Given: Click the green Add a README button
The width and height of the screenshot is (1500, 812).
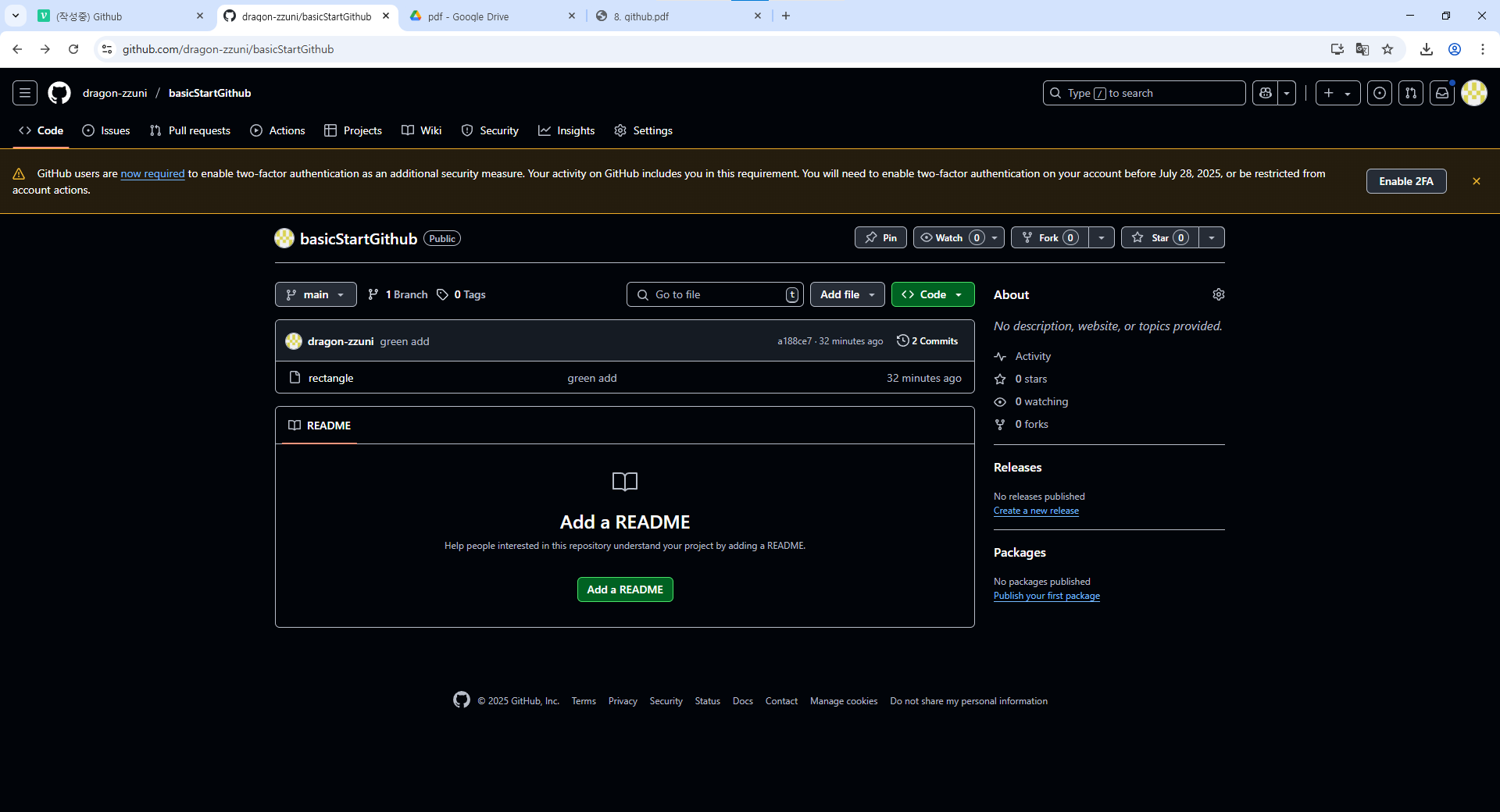Looking at the screenshot, I should click(x=625, y=589).
